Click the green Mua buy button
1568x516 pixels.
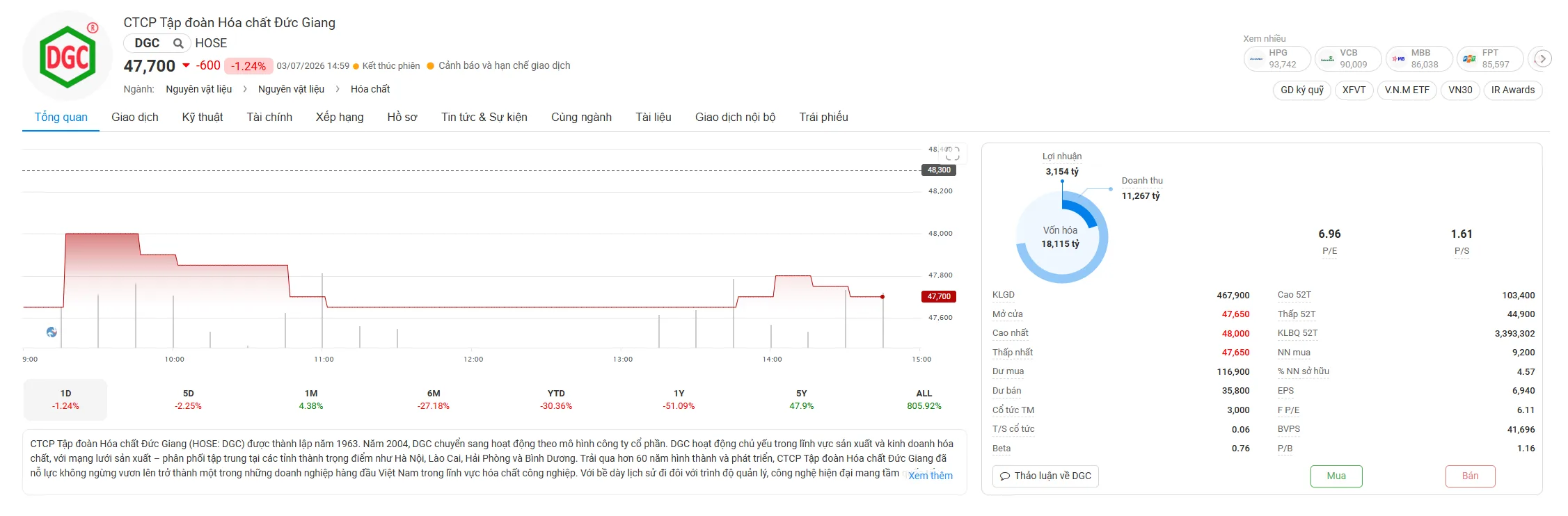click(1336, 476)
